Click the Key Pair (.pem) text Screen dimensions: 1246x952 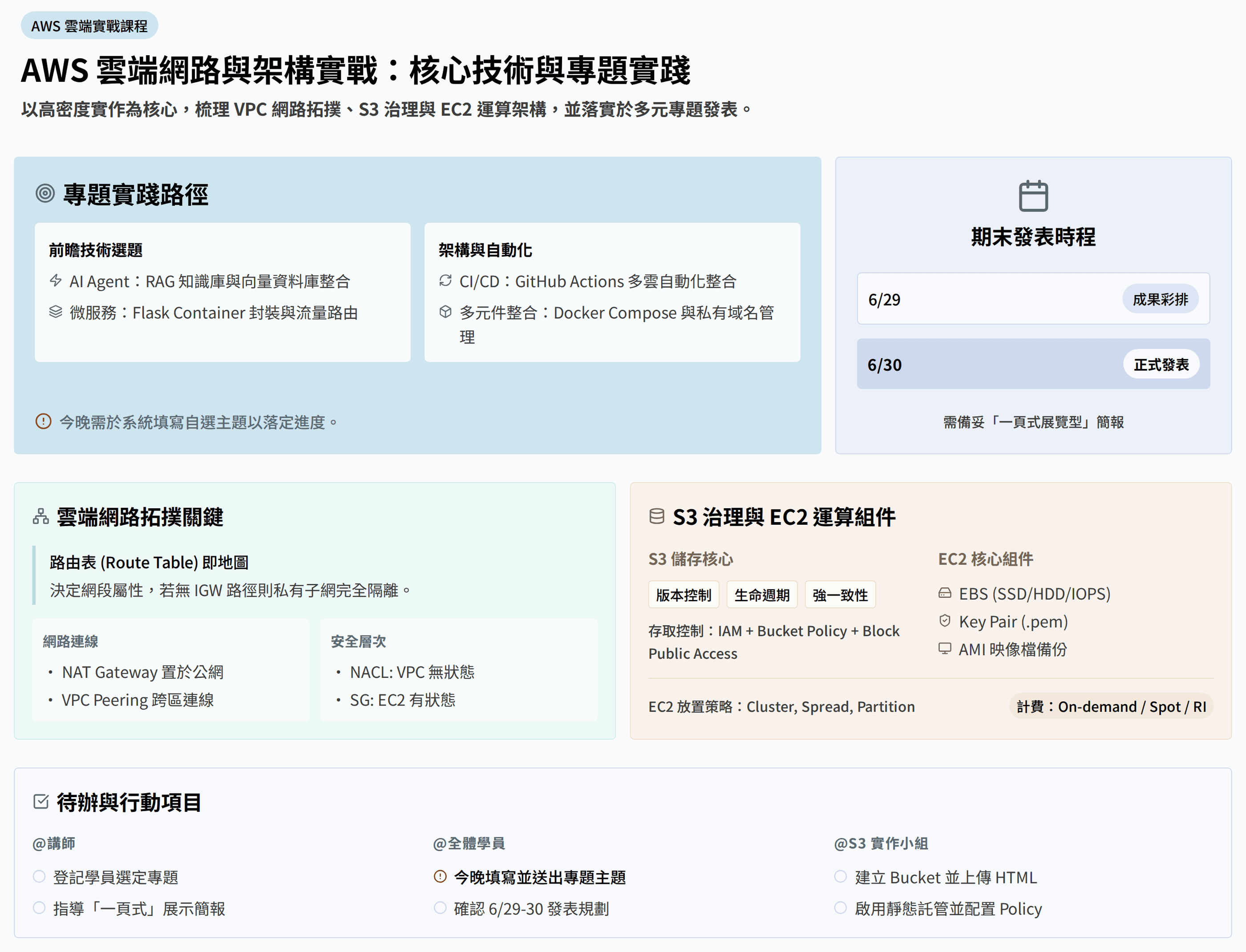coord(1013,621)
